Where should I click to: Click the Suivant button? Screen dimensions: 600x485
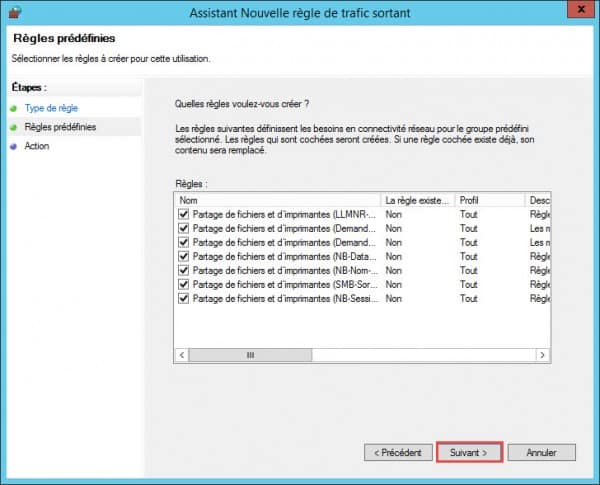469,452
